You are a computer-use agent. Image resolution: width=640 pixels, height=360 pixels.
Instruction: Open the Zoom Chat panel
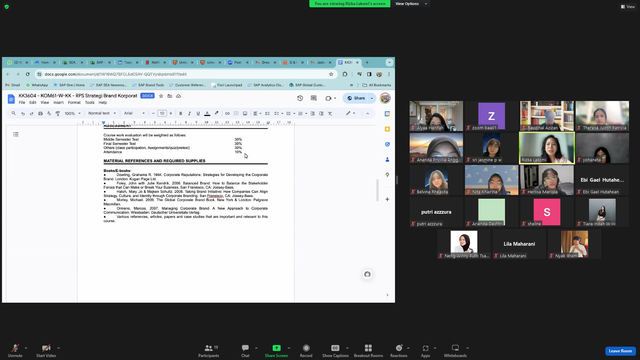245,350
